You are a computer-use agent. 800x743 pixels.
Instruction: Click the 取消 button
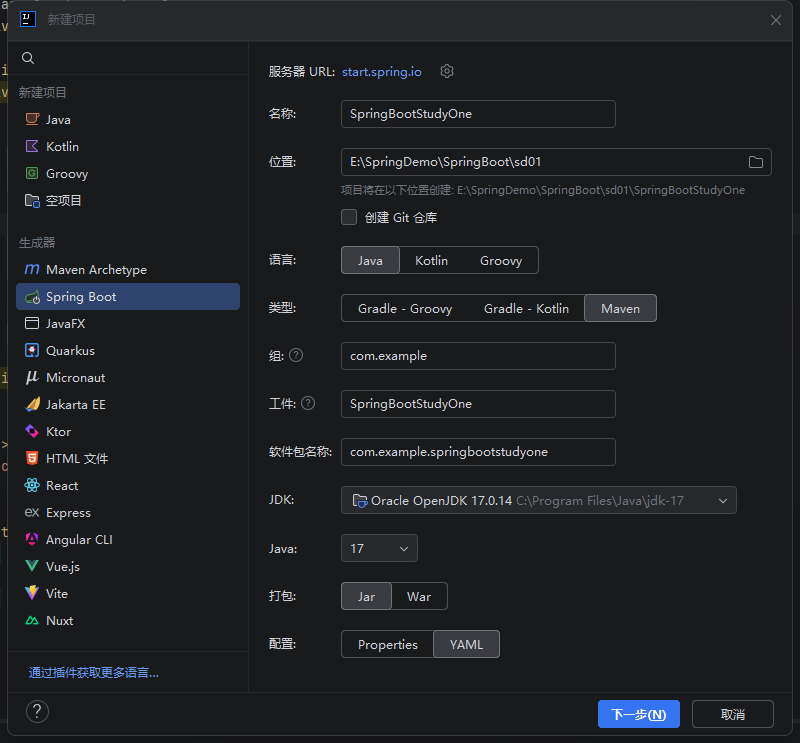(x=733, y=714)
